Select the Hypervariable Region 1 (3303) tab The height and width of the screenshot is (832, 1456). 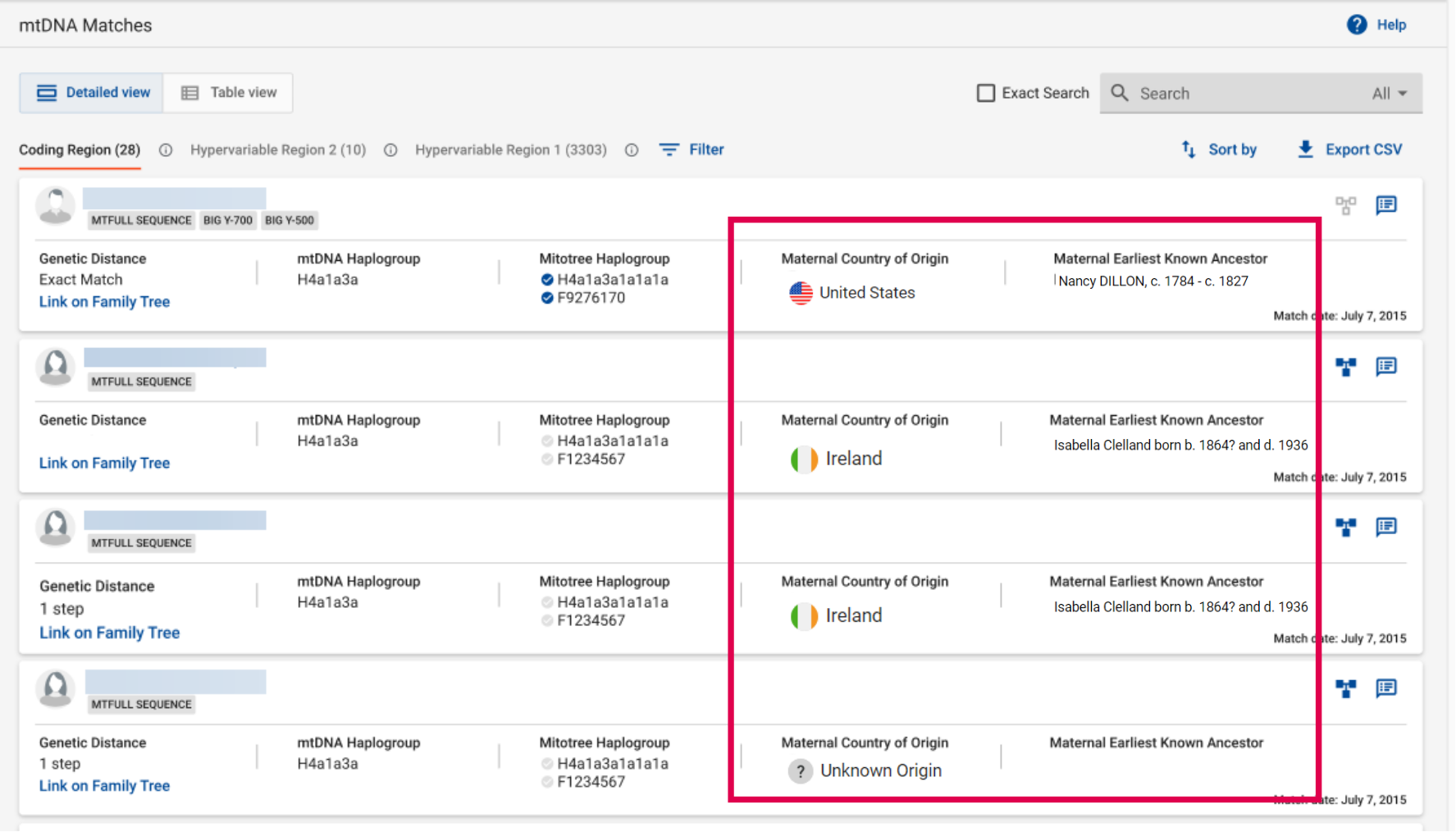coord(510,150)
